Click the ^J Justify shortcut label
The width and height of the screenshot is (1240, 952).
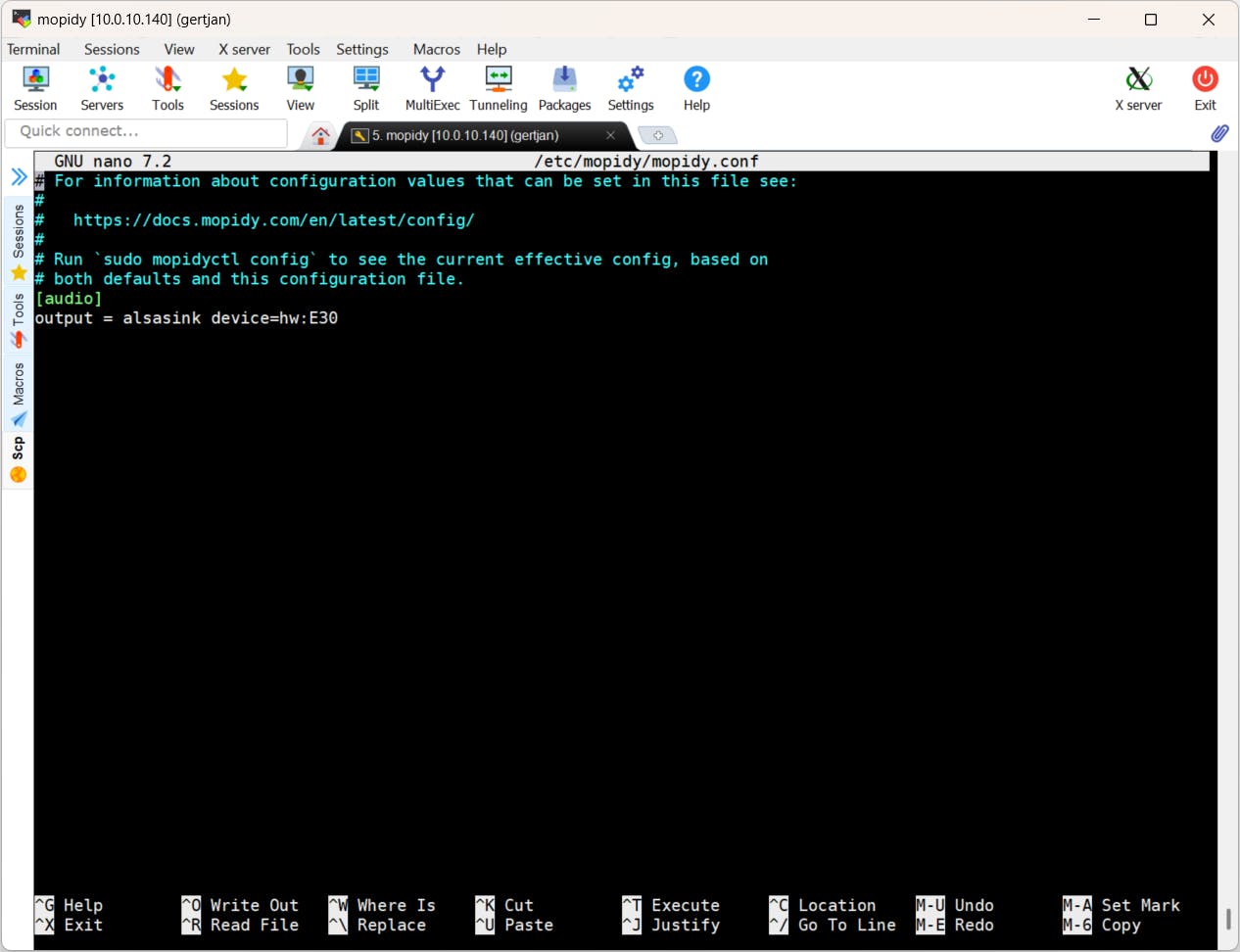[x=671, y=926]
